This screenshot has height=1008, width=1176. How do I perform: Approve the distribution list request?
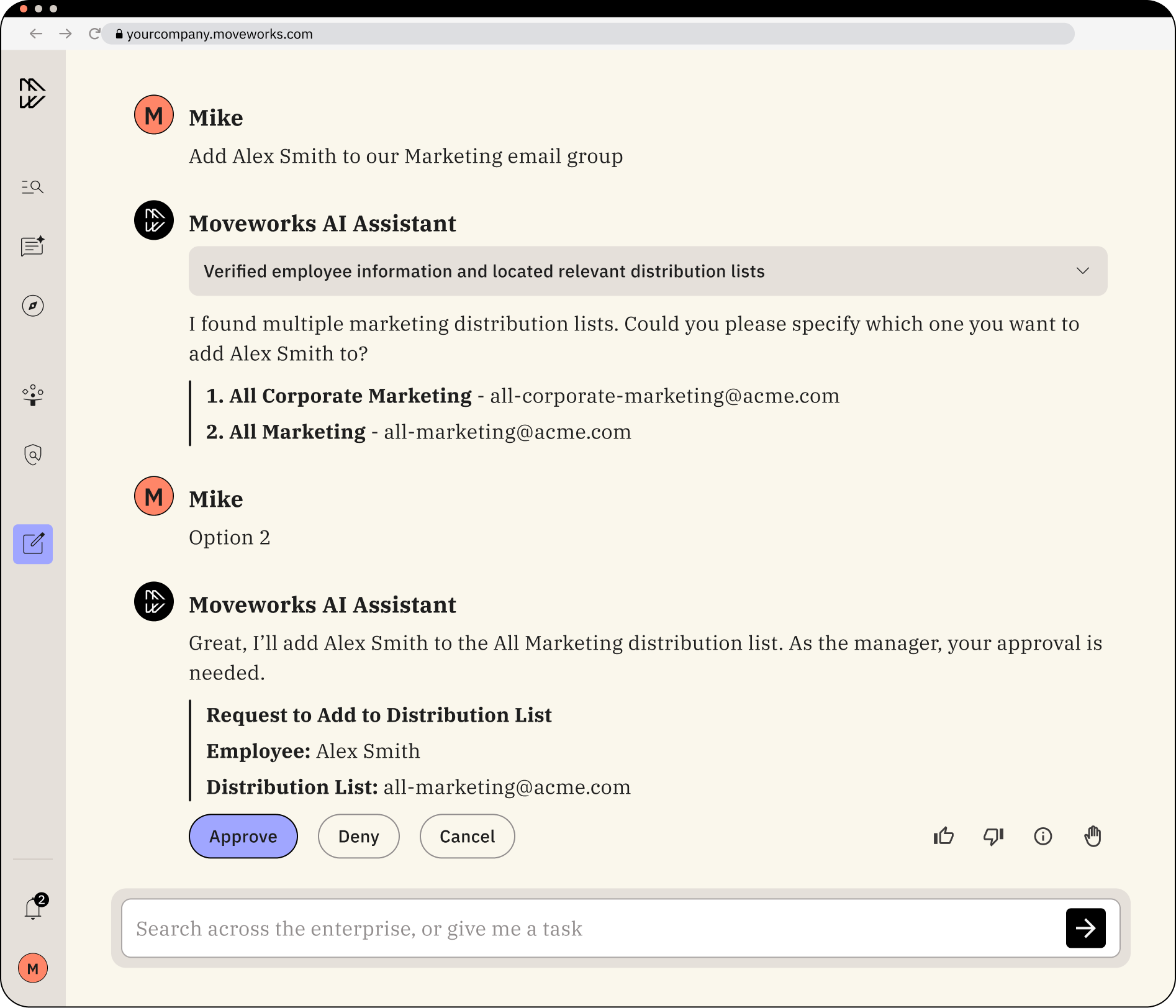pyautogui.click(x=243, y=836)
